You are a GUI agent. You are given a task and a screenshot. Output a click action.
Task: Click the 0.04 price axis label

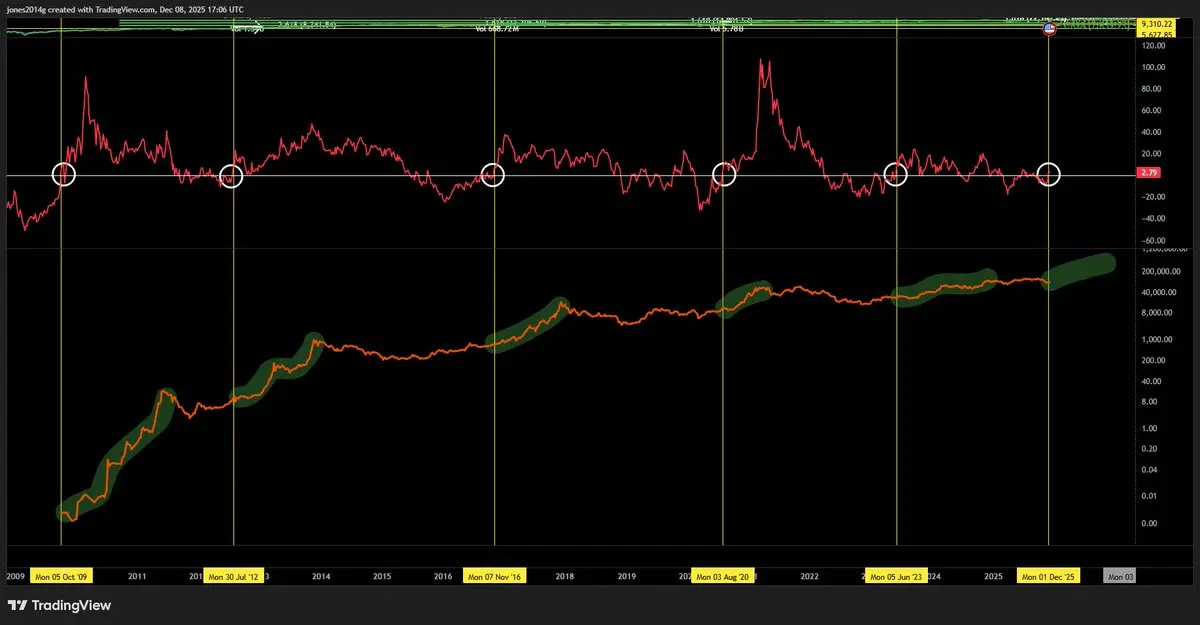coord(1150,469)
